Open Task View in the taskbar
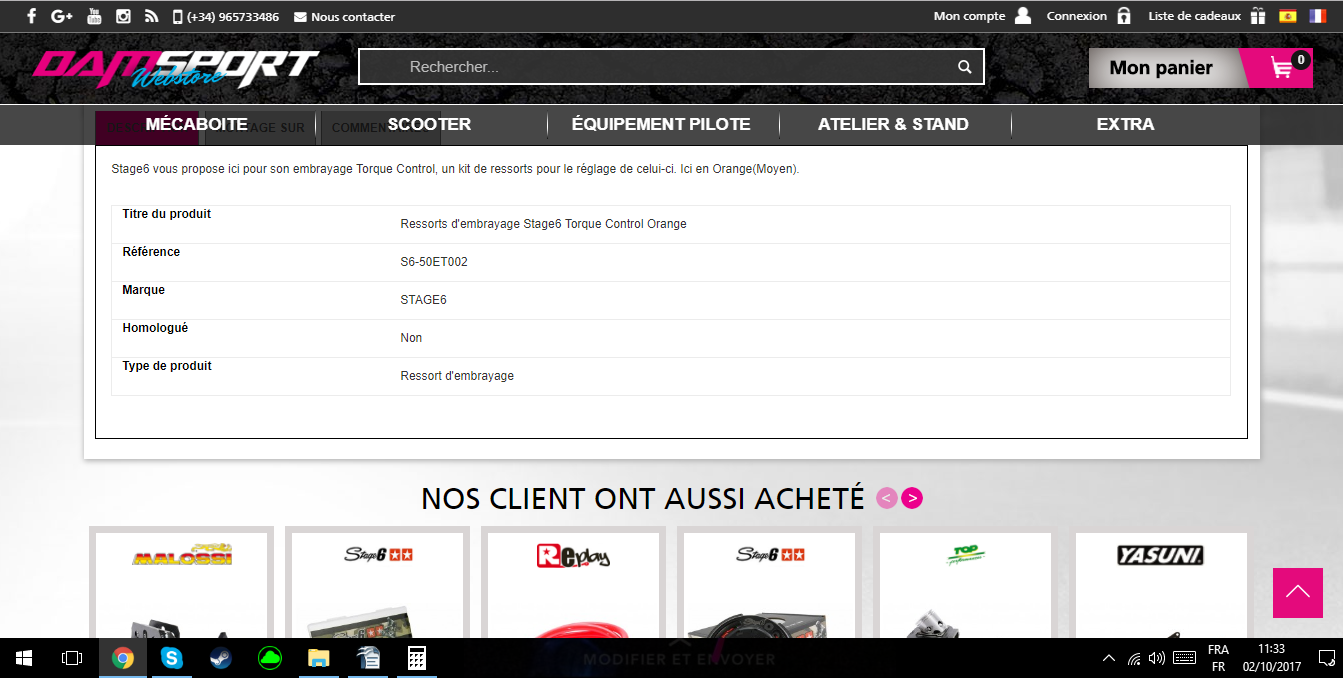This screenshot has height=678, width=1343. pos(72,658)
